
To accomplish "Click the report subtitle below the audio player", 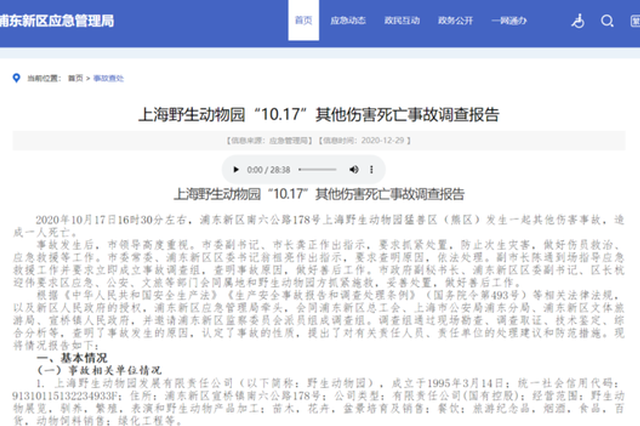I will tap(319, 194).
